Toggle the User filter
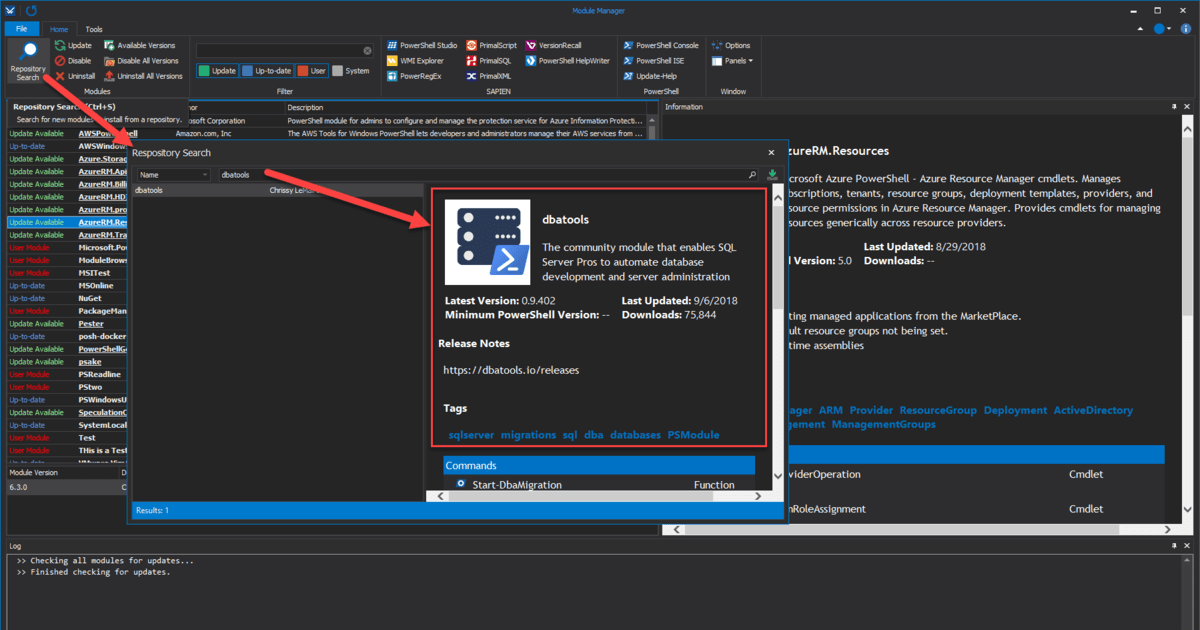This screenshot has width=1200, height=630. tap(312, 70)
